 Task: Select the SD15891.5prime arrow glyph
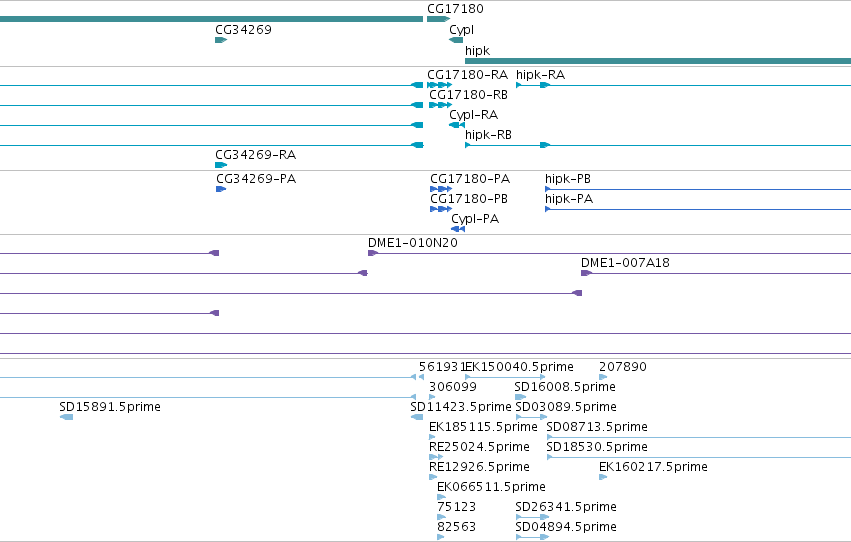(66, 417)
